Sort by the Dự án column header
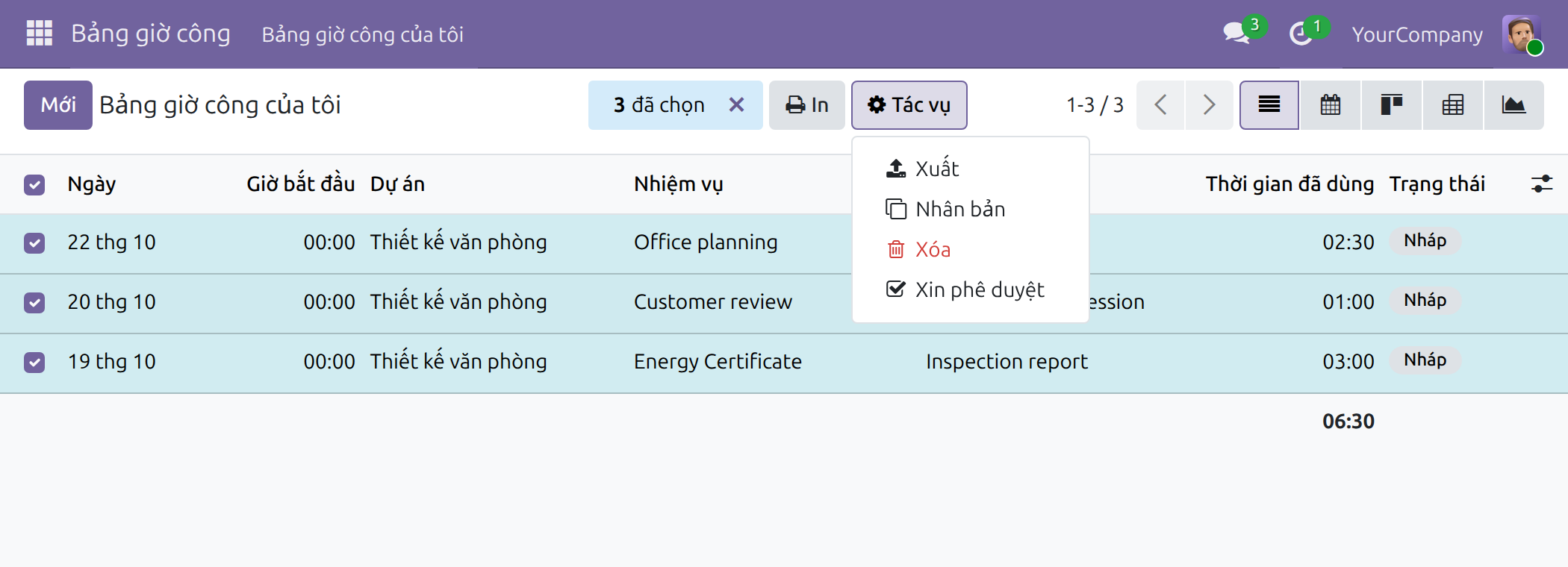Viewport: 1568px width, 567px height. pos(397,184)
